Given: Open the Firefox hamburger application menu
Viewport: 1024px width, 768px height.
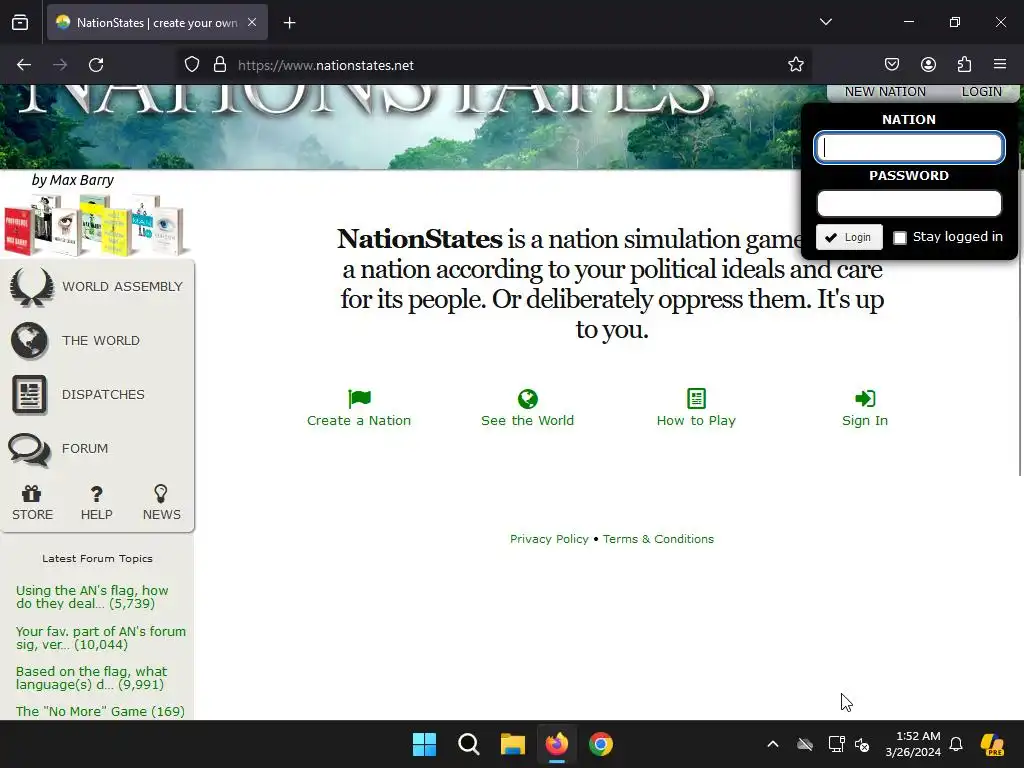Looking at the screenshot, I should pos(1000,65).
